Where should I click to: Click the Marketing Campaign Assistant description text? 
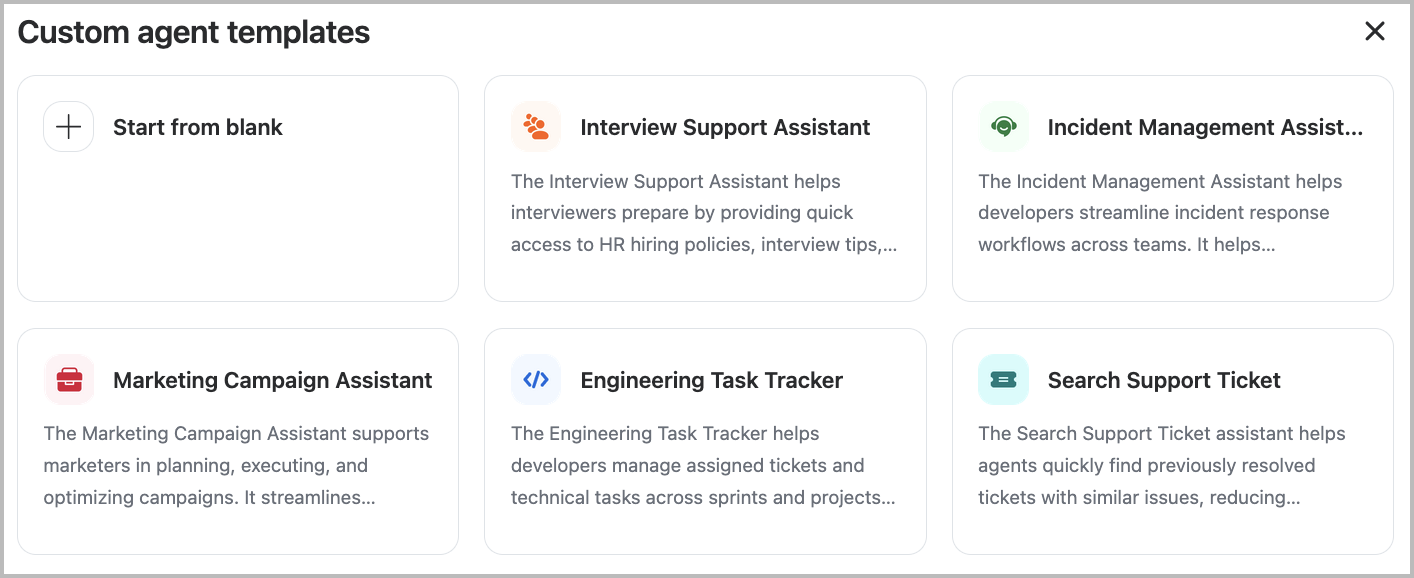click(x=236, y=465)
